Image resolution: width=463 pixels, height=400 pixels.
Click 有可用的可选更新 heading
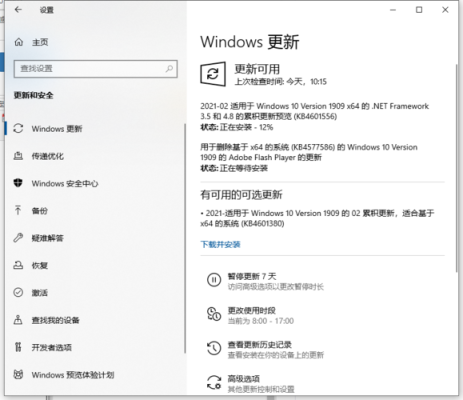coord(241,195)
